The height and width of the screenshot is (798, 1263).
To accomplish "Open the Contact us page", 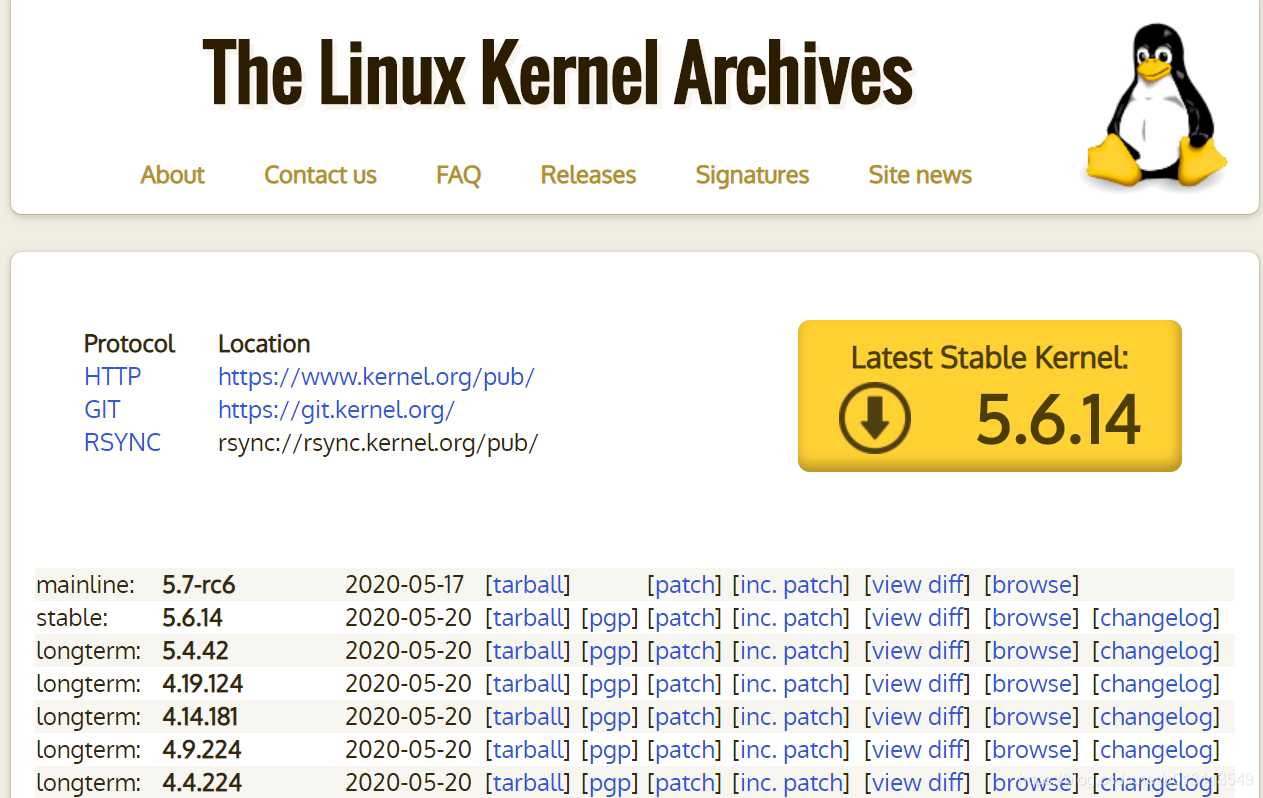I will pos(320,175).
